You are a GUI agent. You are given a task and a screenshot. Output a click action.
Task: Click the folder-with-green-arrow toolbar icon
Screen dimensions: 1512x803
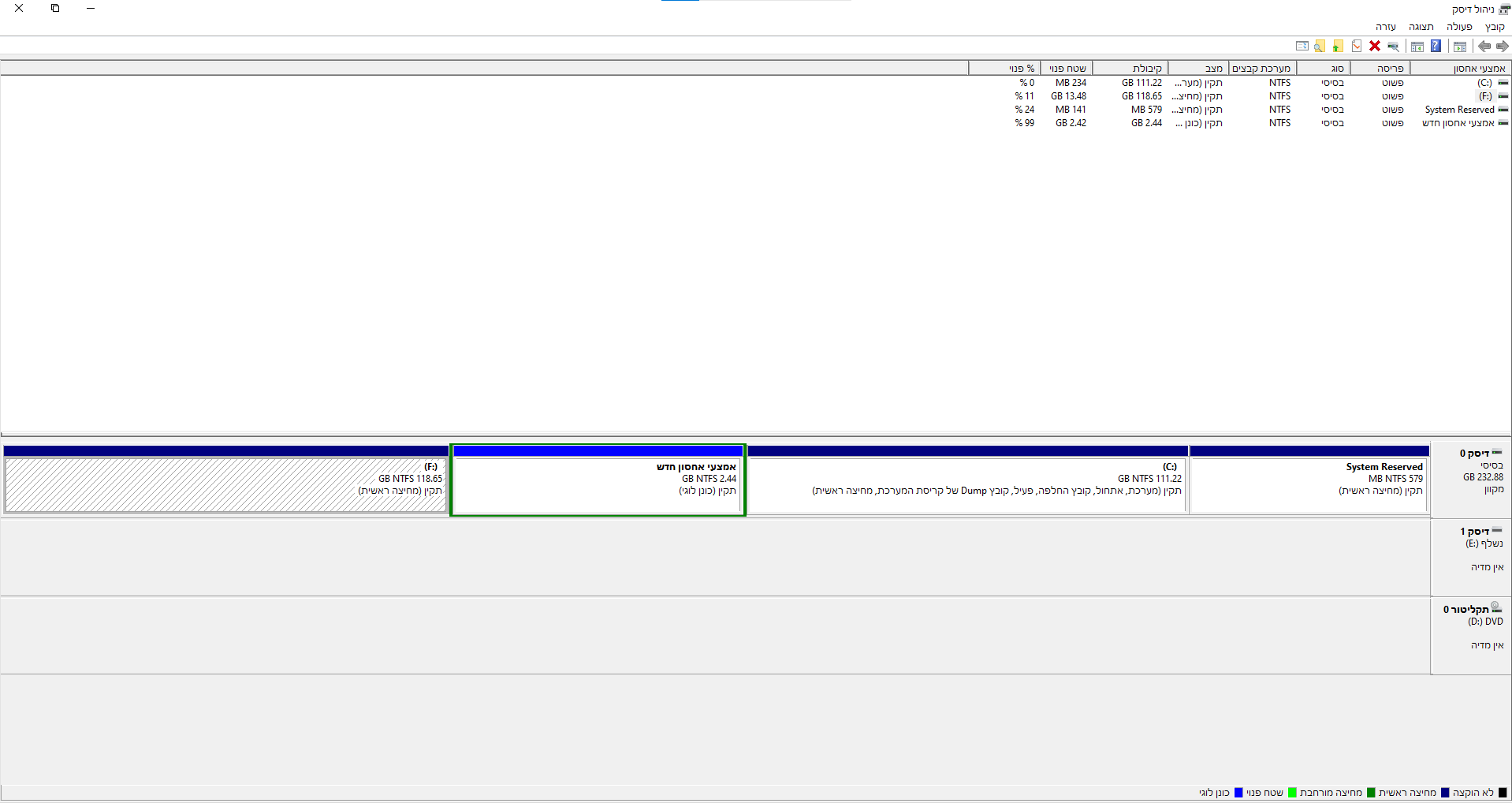1338,47
